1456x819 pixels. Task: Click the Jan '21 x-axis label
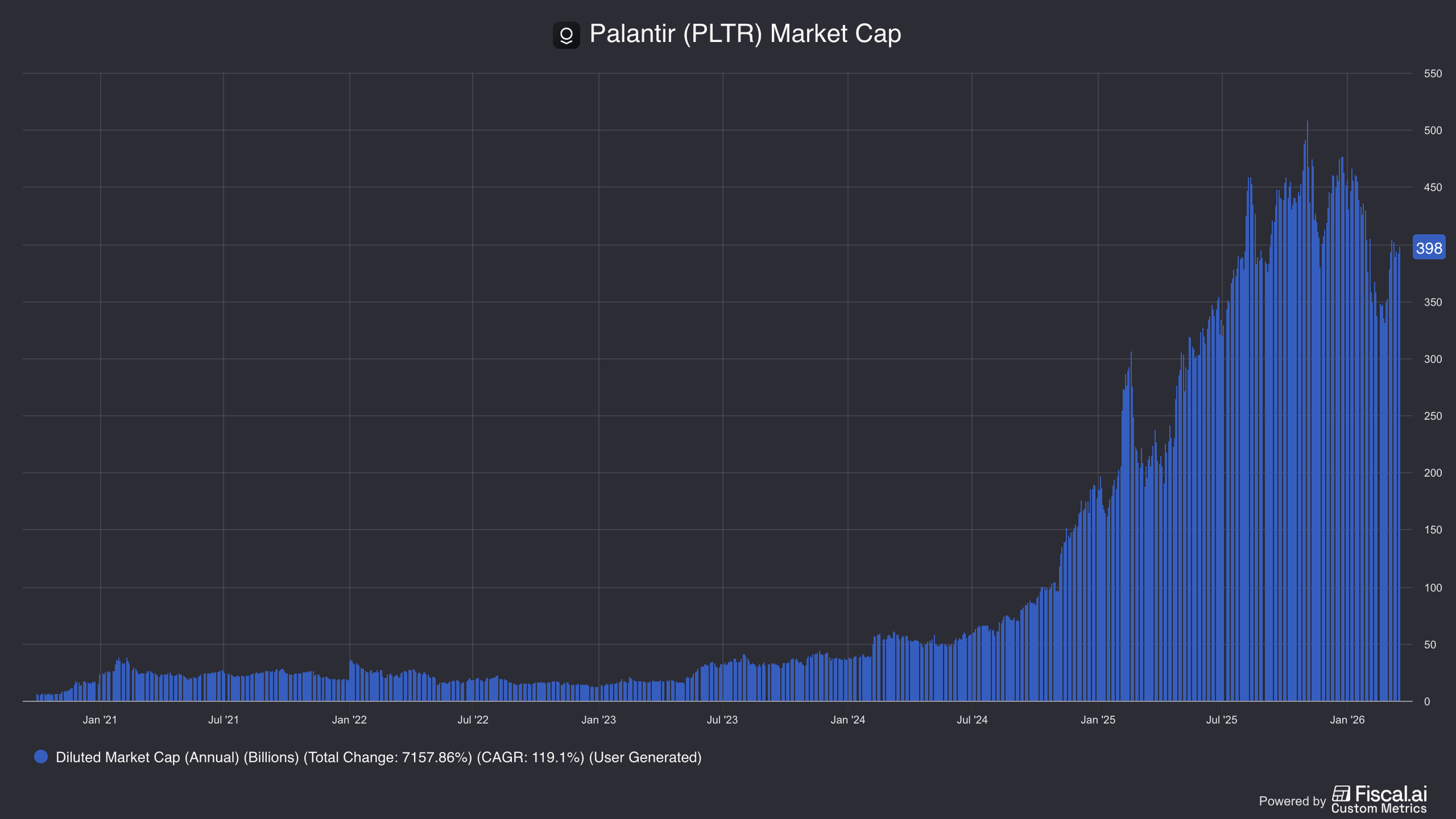[x=100, y=720]
